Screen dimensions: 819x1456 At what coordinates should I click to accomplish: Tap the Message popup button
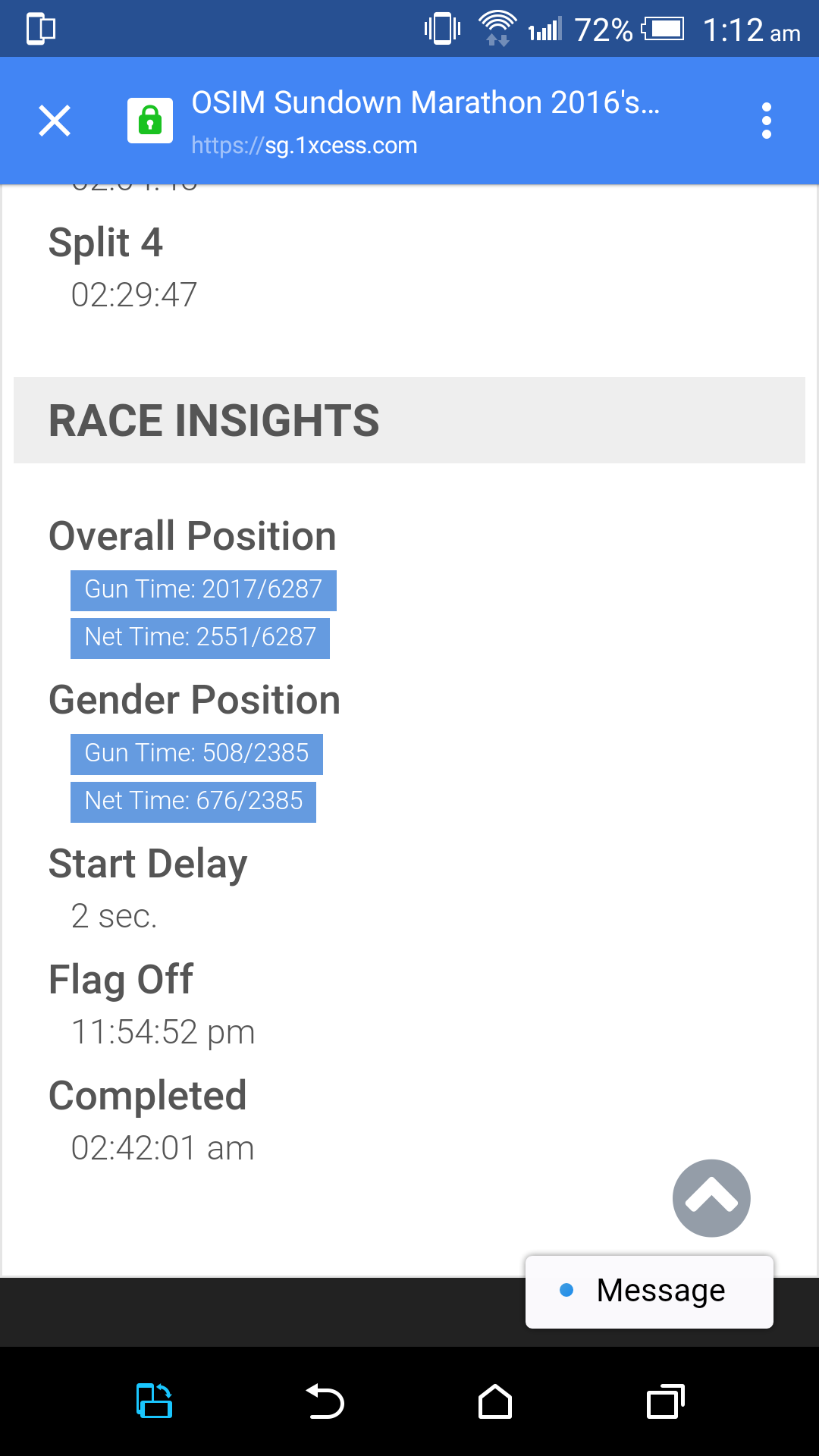pos(649,1291)
